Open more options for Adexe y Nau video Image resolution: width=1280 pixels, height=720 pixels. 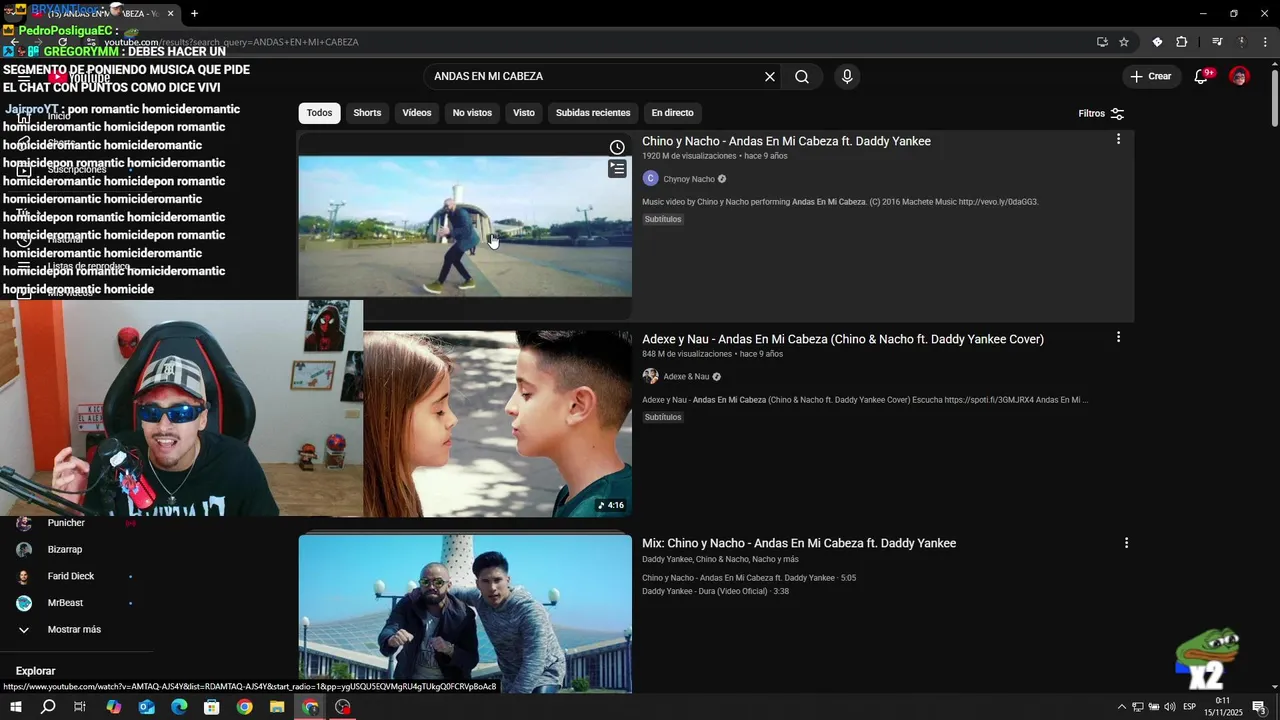point(1118,338)
